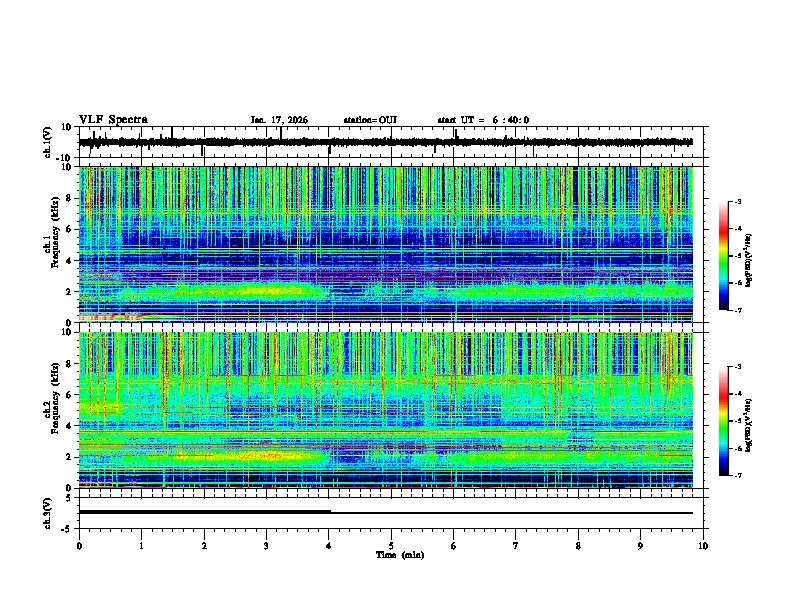This screenshot has width=792, height=612.
Task: Click the "5" tick on ch.3(V) axis
Action: click(69, 497)
